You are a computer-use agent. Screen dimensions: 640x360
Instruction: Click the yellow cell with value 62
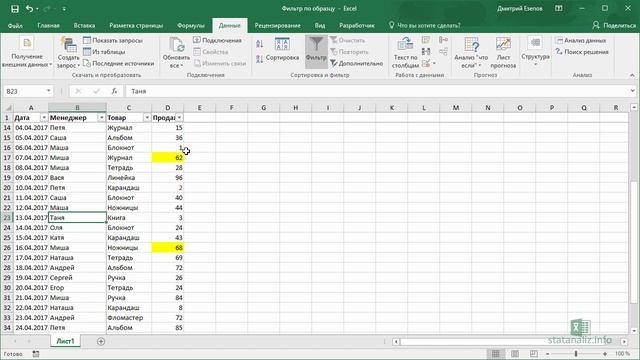coord(167,158)
